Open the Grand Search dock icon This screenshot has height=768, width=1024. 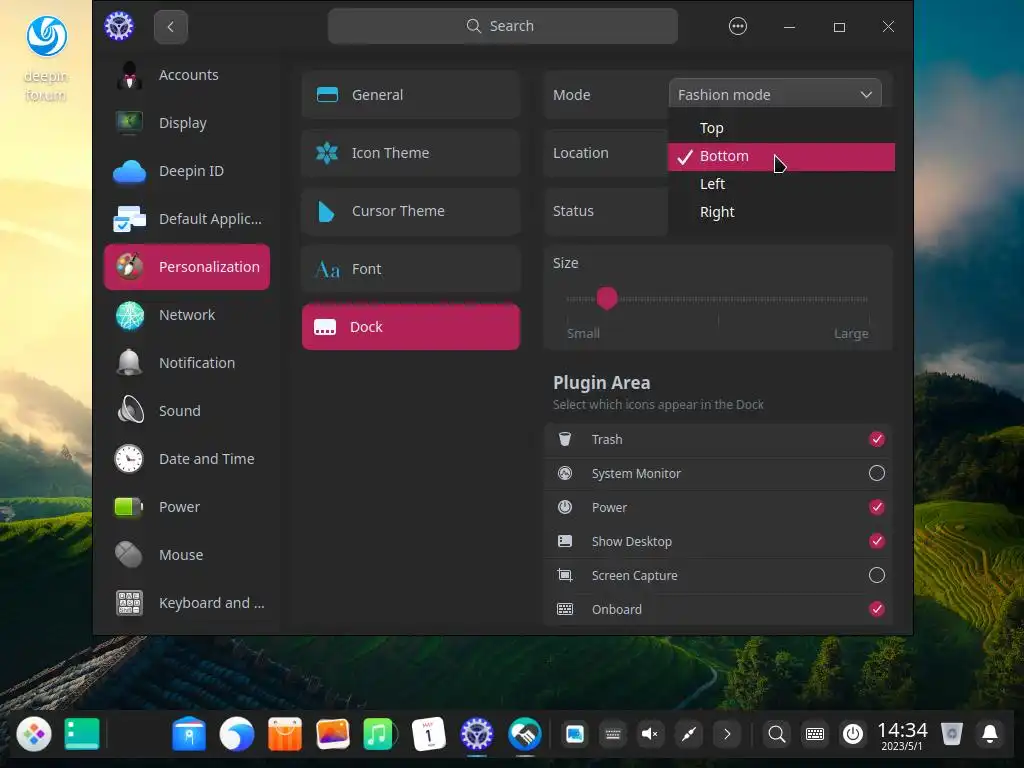(x=776, y=734)
